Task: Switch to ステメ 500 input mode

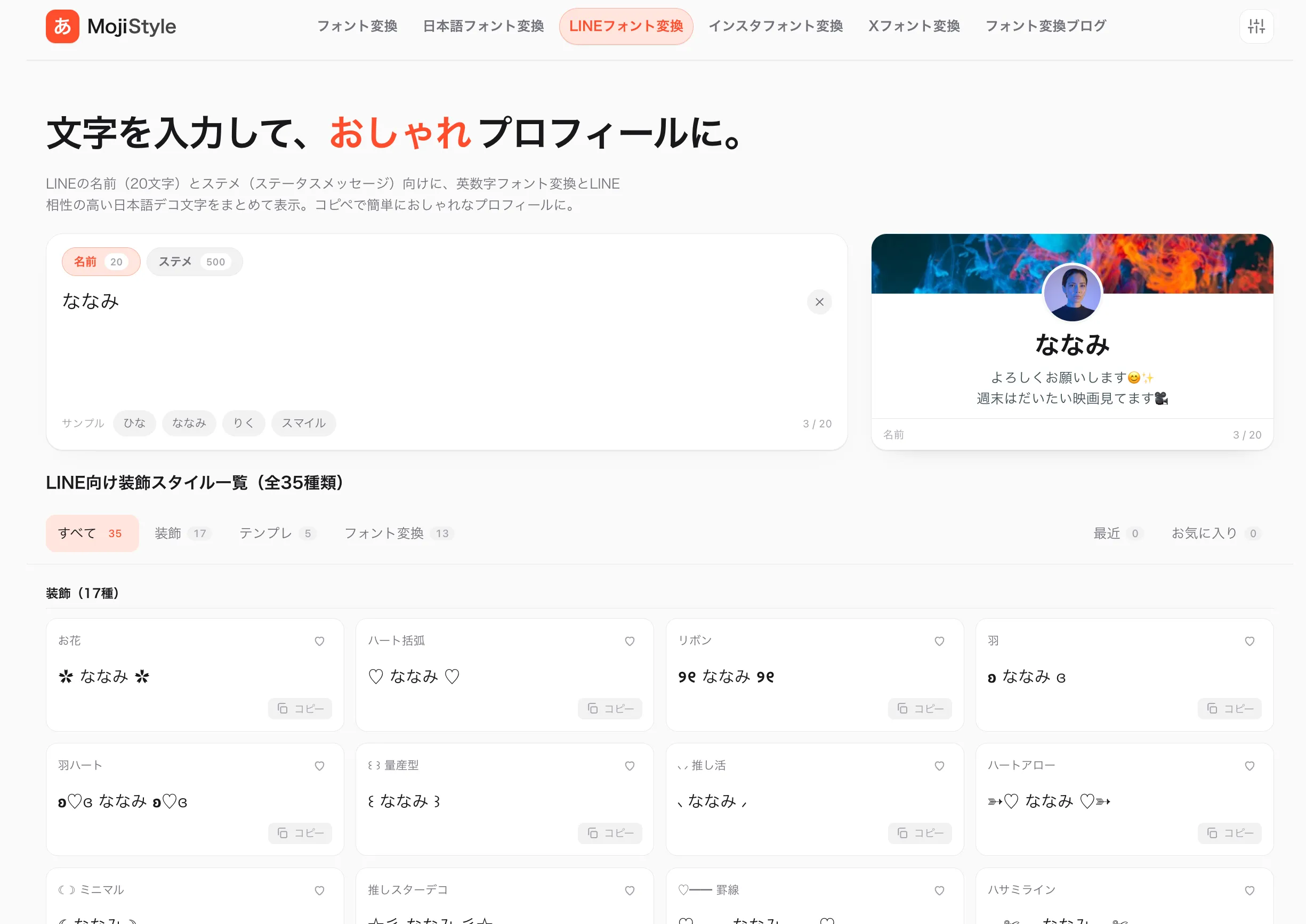Action: (x=194, y=262)
